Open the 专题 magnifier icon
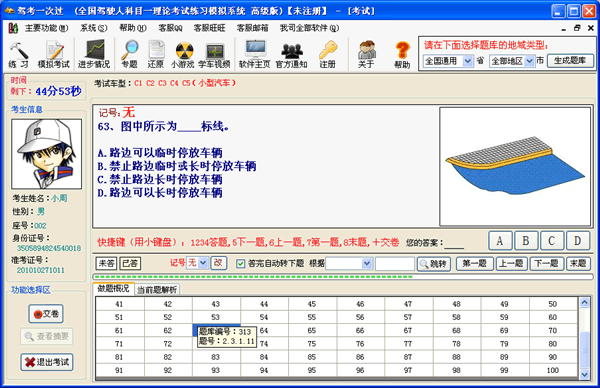Viewport: 600px width, 388px height. coord(129,54)
